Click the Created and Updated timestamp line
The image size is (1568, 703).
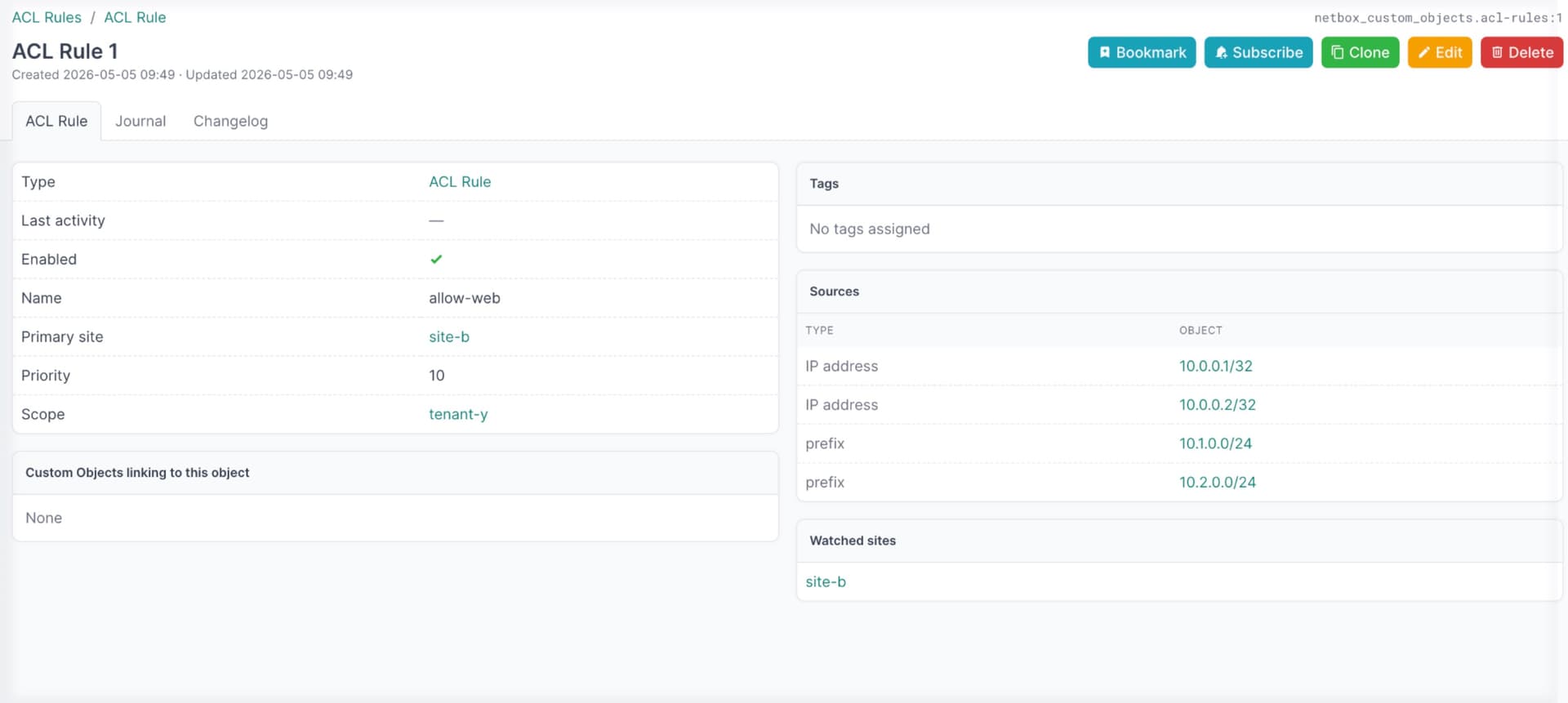click(x=182, y=74)
